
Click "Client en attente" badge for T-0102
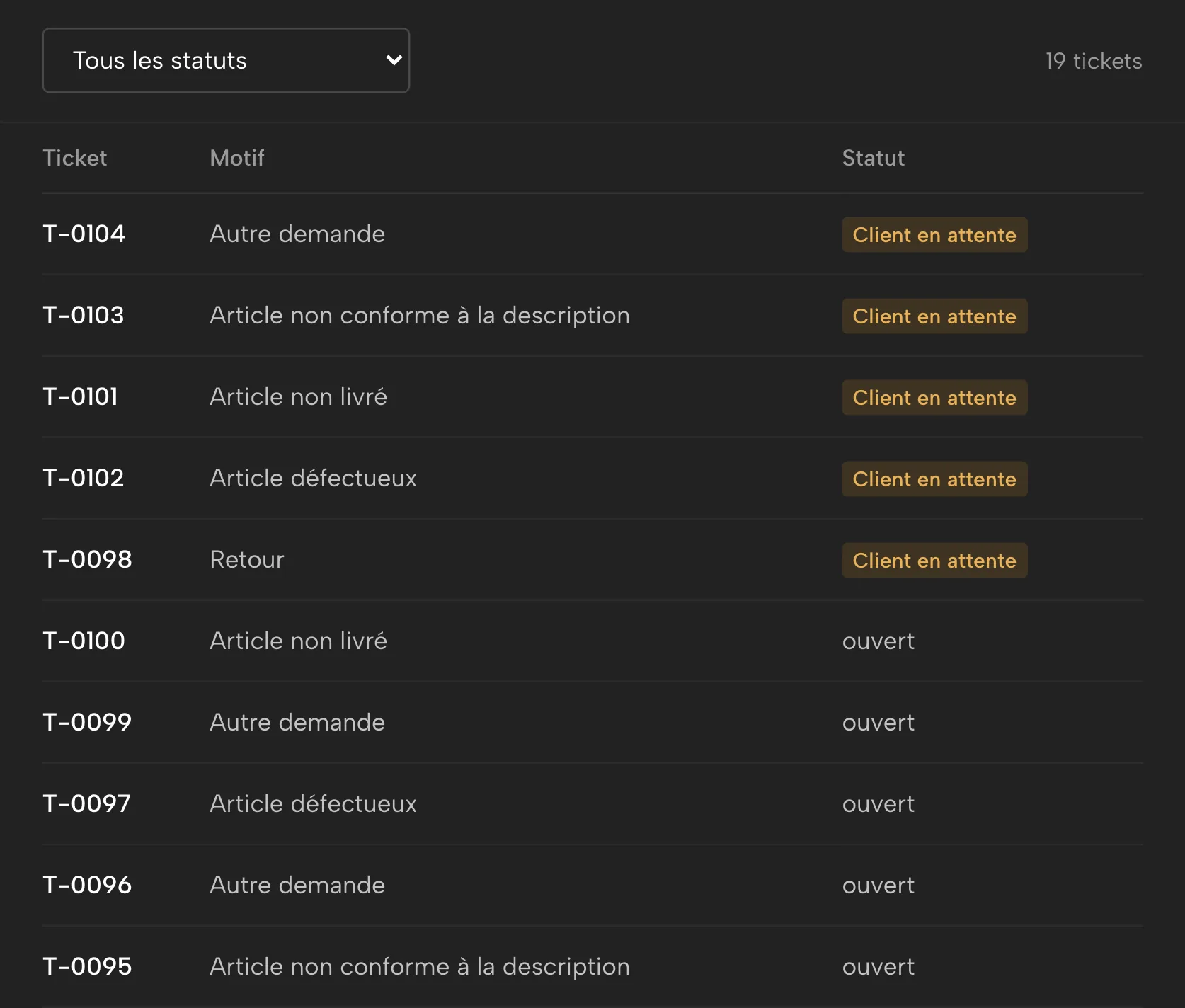tap(934, 479)
